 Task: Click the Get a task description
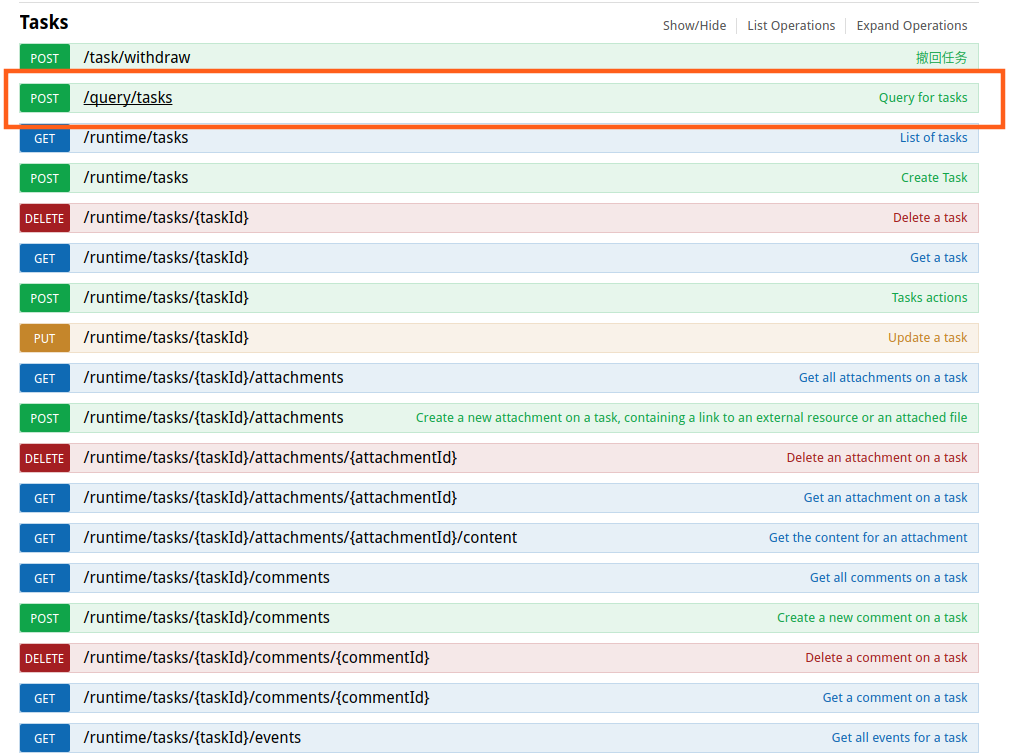938,258
